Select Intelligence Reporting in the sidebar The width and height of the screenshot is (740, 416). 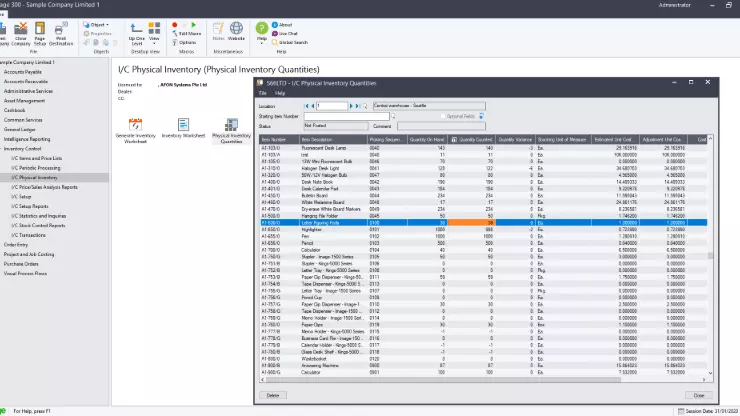coord(27,139)
